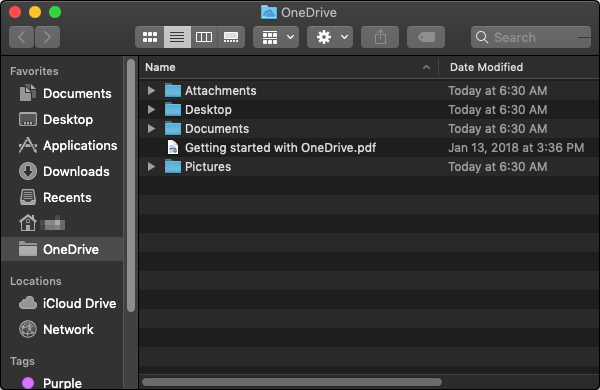
Task: Minimize the window with yellow button
Action: point(35,12)
